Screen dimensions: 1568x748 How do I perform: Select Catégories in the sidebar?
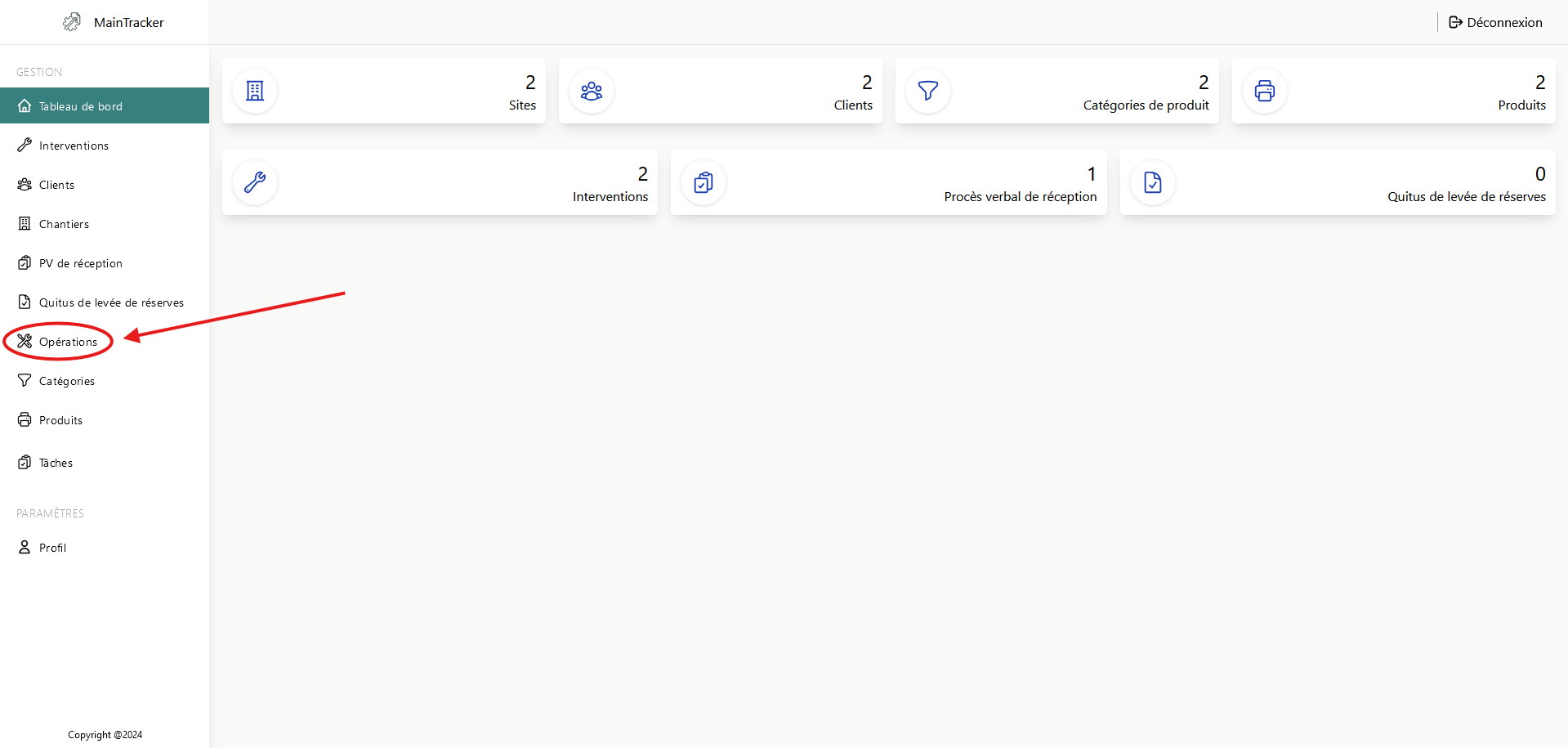point(66,381)
